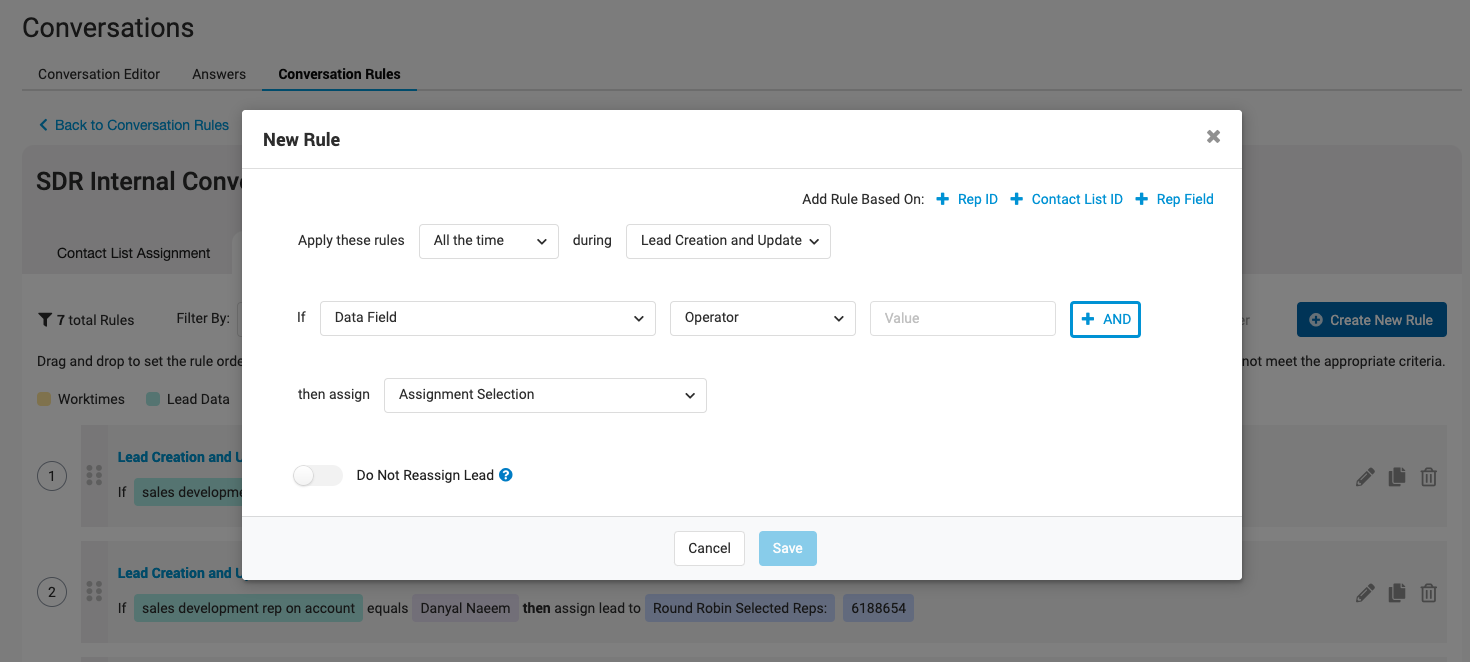Screen dimensions: 1470x662
Task: Click the copy icon for rule 1
Action: click(x=1397, y=477)
